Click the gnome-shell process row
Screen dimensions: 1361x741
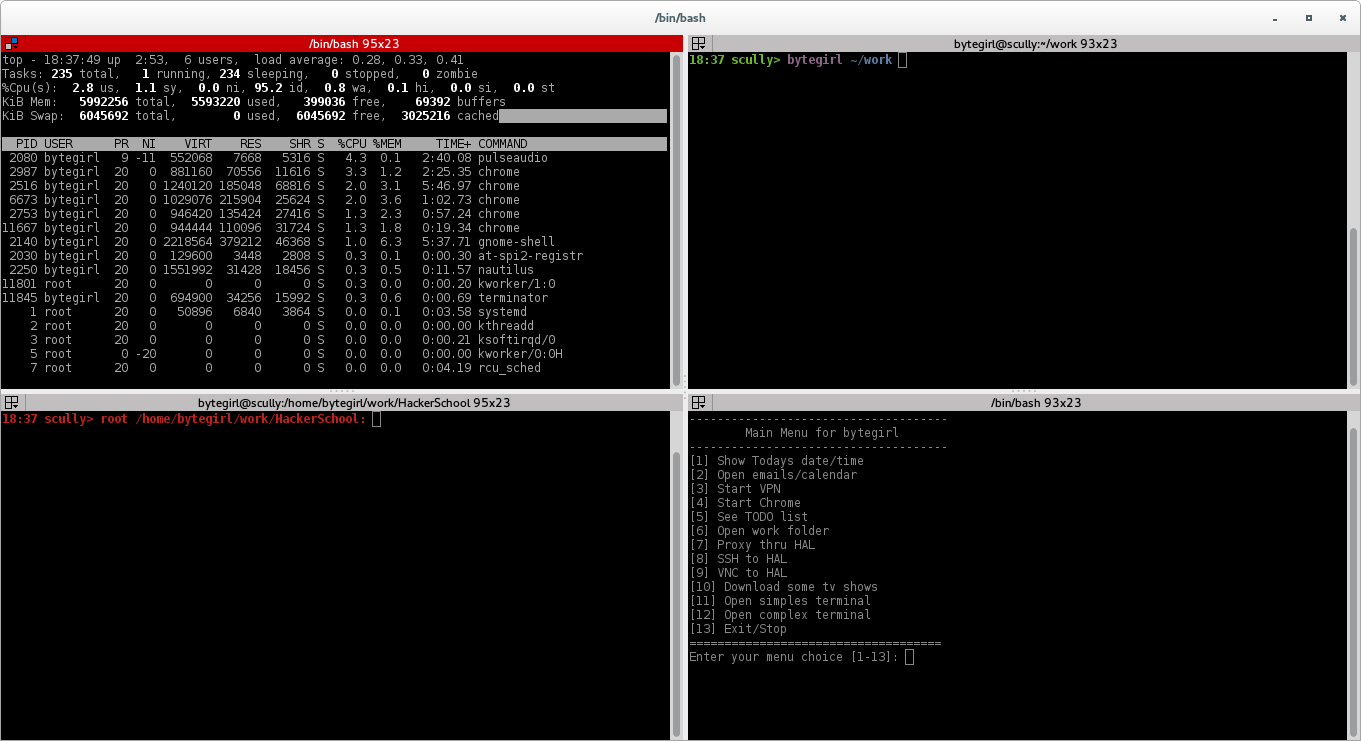point(334,242)
